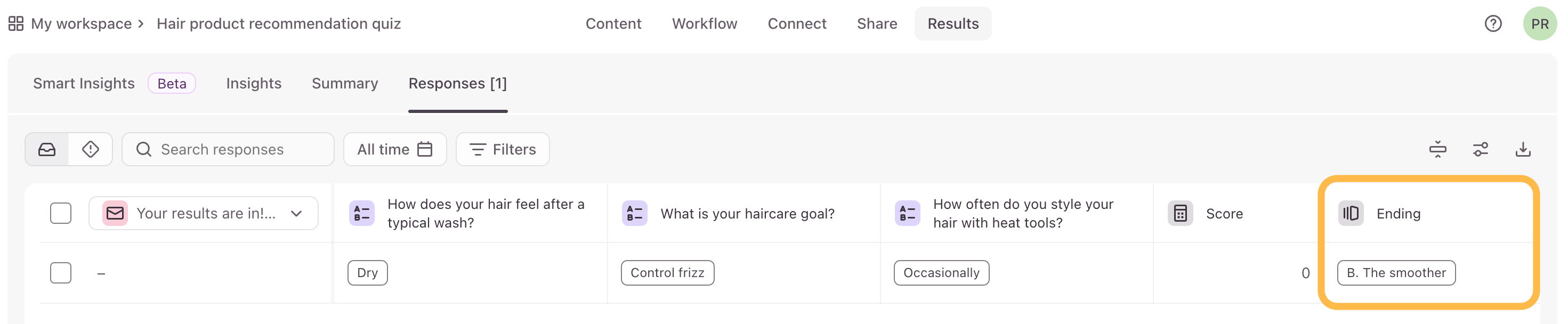Viewport: 1568px width, 324px height.
Task: Focus the Search responses field
Action: coord(228,149)
